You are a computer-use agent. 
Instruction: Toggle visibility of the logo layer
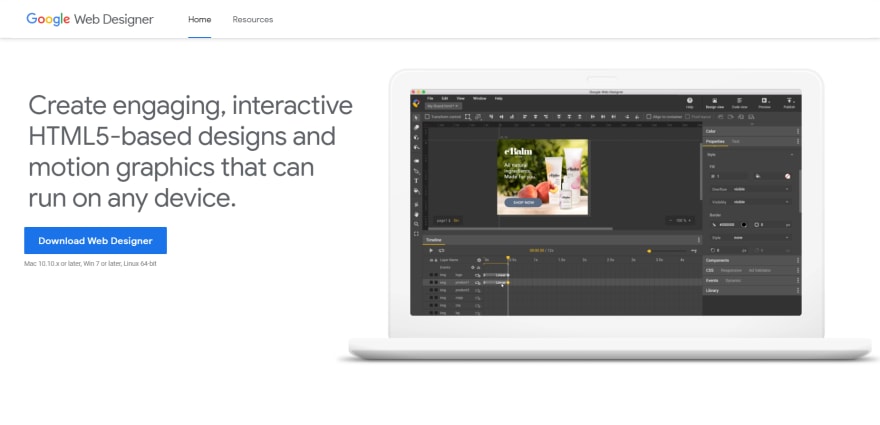(x=431, y=275)
